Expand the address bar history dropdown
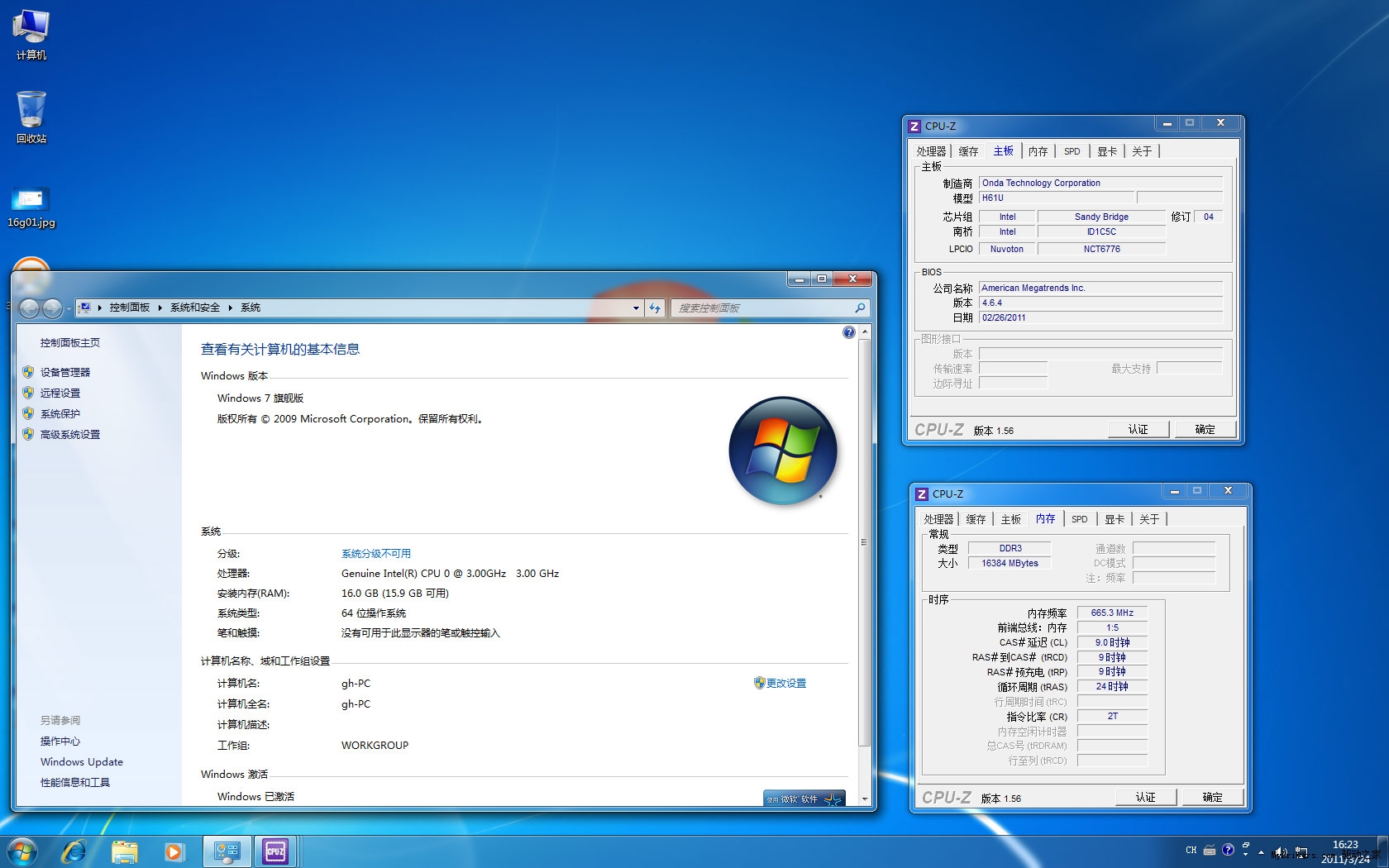Viewport: 1389px width, 868px height. pyautogui.click(x=636, y=308)
